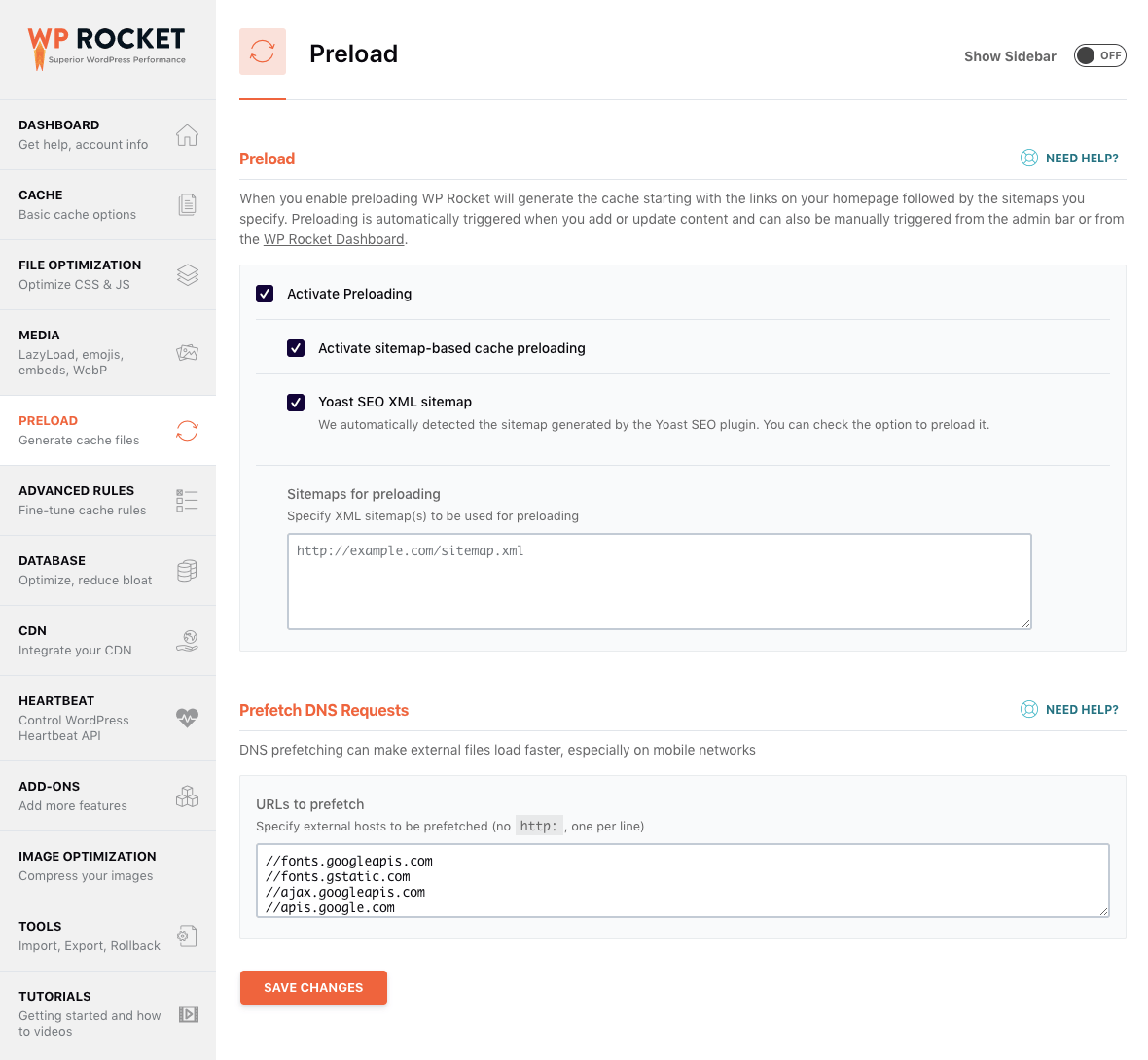Select the CDN globe icon
Image resolution: width=1148 pixels, height=1060 pixels.
click(x=187, y=640)
